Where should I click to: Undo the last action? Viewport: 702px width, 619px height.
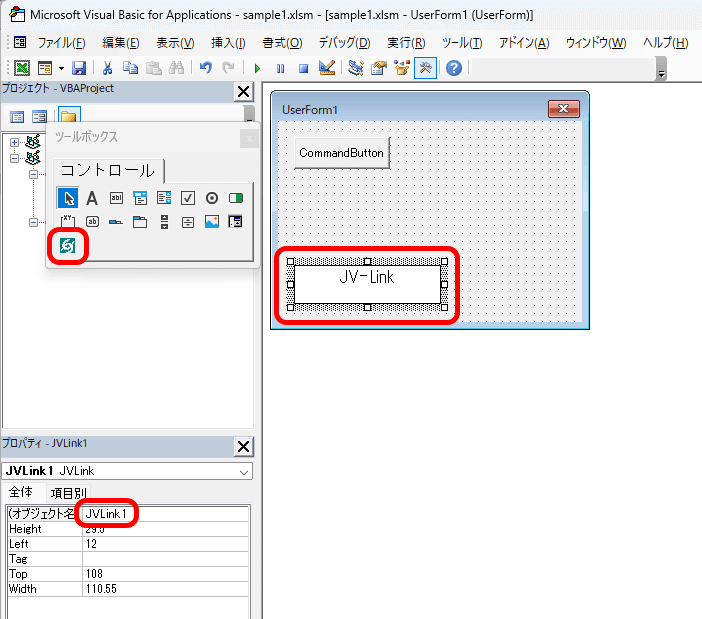(x=205, y=68)
